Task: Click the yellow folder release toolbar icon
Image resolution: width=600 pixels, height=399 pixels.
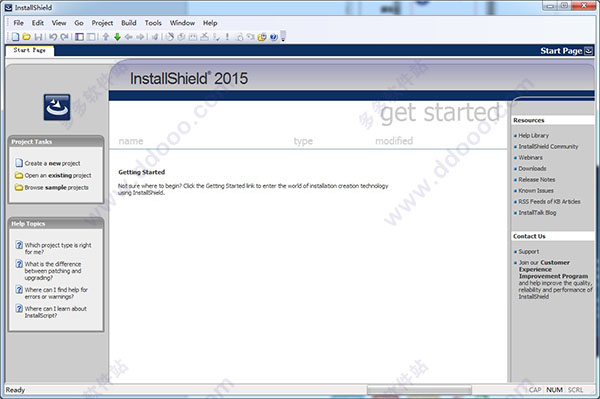Action: click(262, 37)
